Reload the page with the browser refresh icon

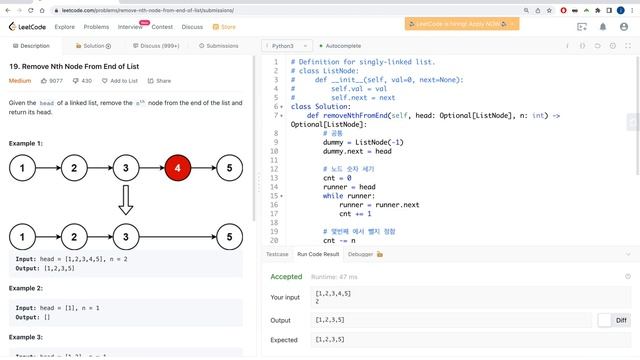(x=31, y=10)
